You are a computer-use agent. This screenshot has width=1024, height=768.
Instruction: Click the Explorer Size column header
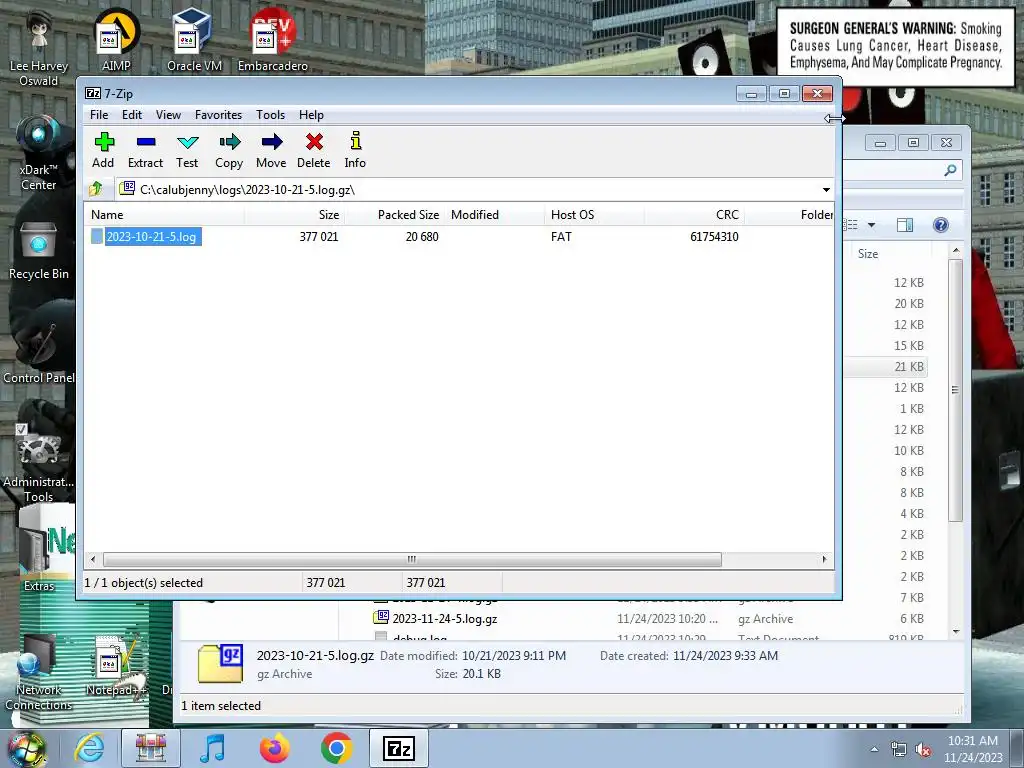889,254
